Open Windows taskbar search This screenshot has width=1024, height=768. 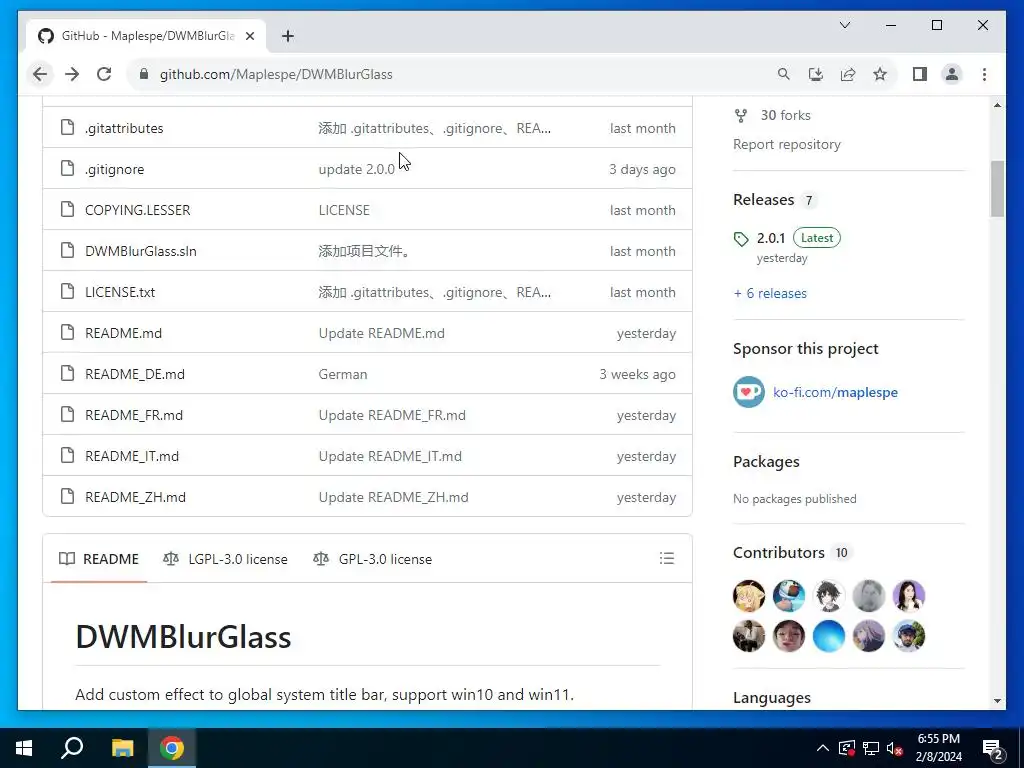72,748
